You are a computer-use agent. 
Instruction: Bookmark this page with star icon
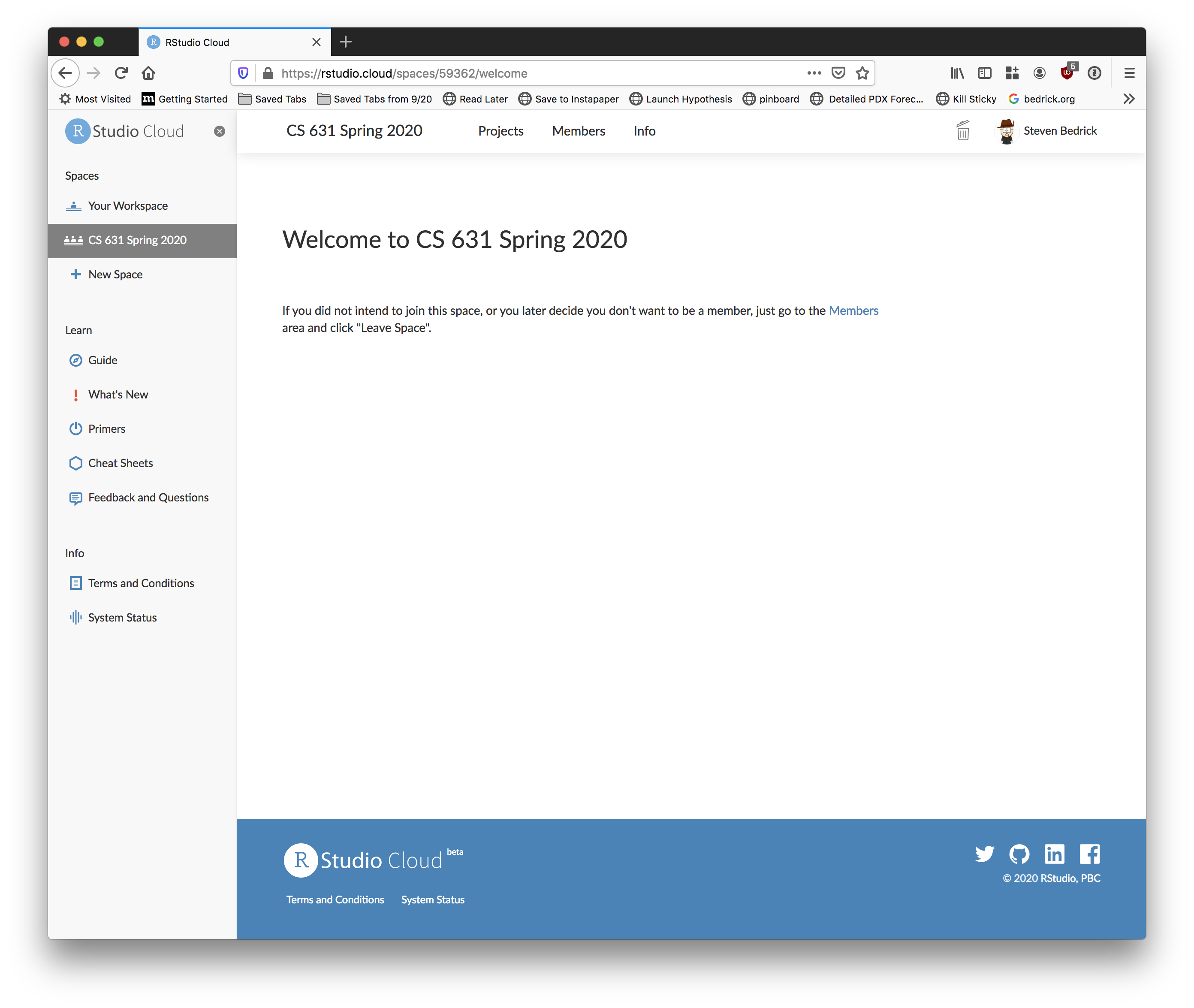(x=862, y=73)
